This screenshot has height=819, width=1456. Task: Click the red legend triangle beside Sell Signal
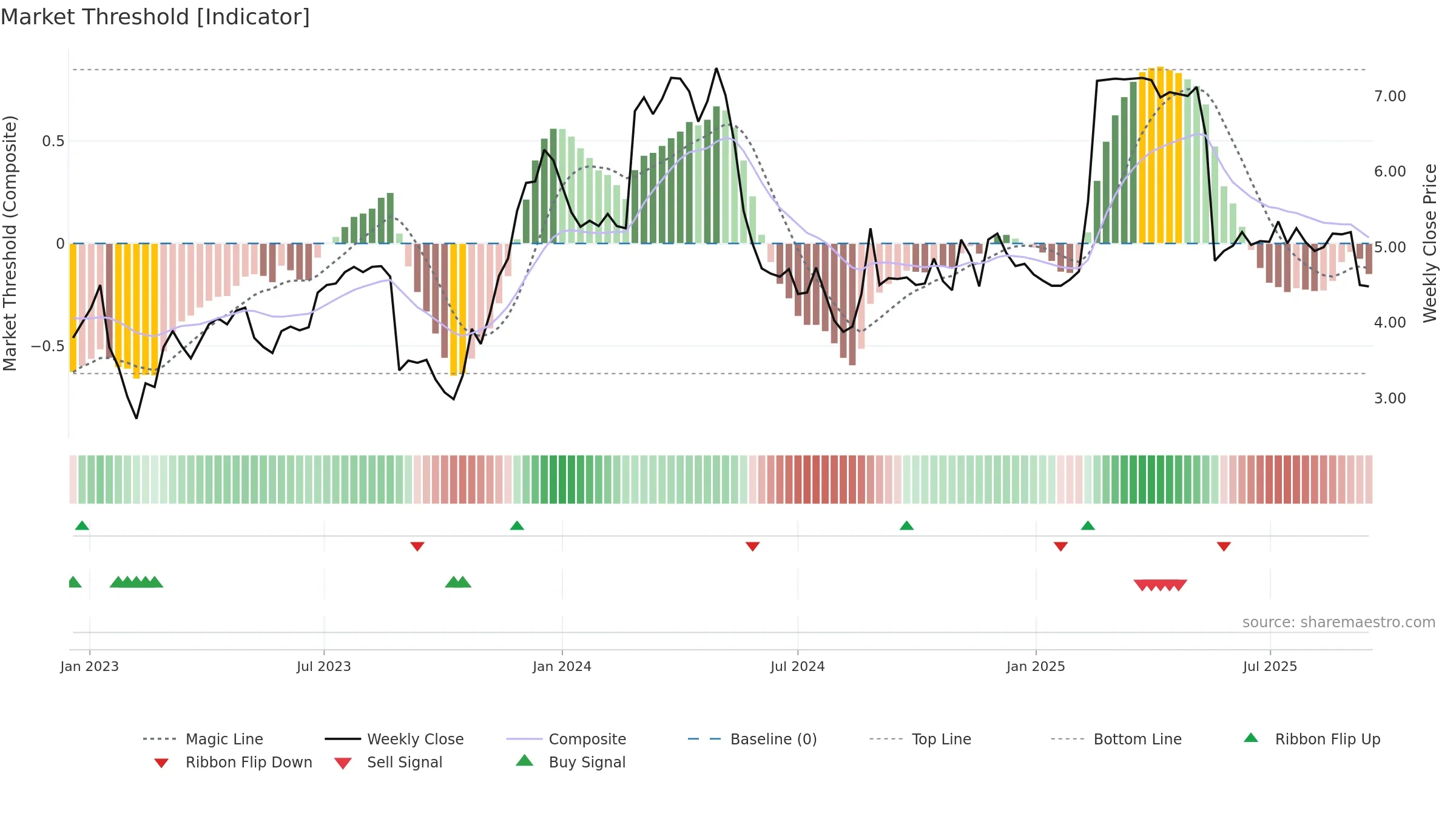click(x=343, y=763)
